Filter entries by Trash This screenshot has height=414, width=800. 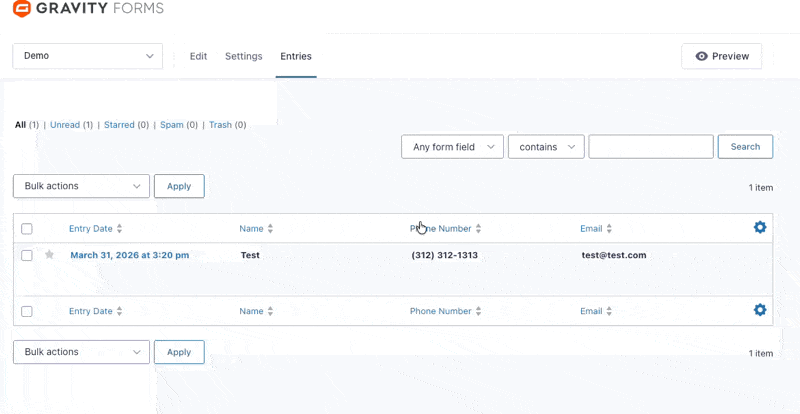click(x=220, y=125)
